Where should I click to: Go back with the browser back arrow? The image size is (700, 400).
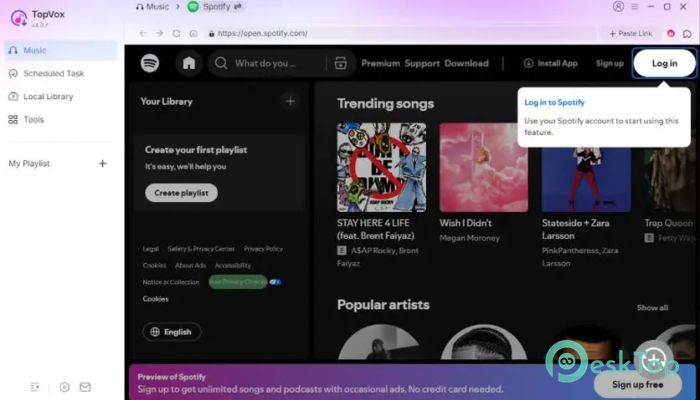143,33
